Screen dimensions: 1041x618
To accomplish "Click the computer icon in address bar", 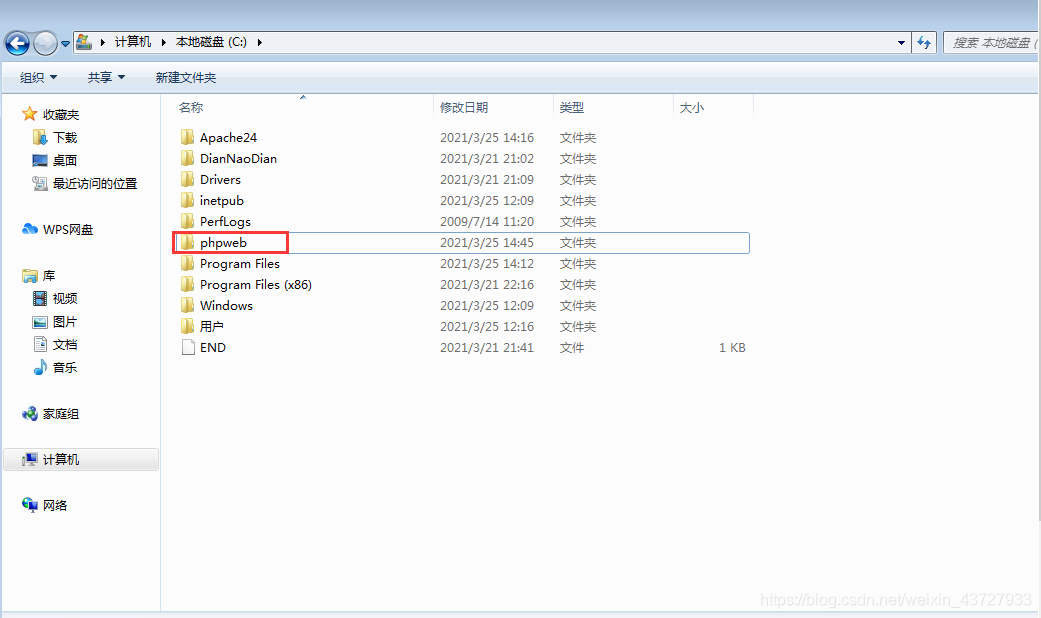I will [x=84, y=42].
